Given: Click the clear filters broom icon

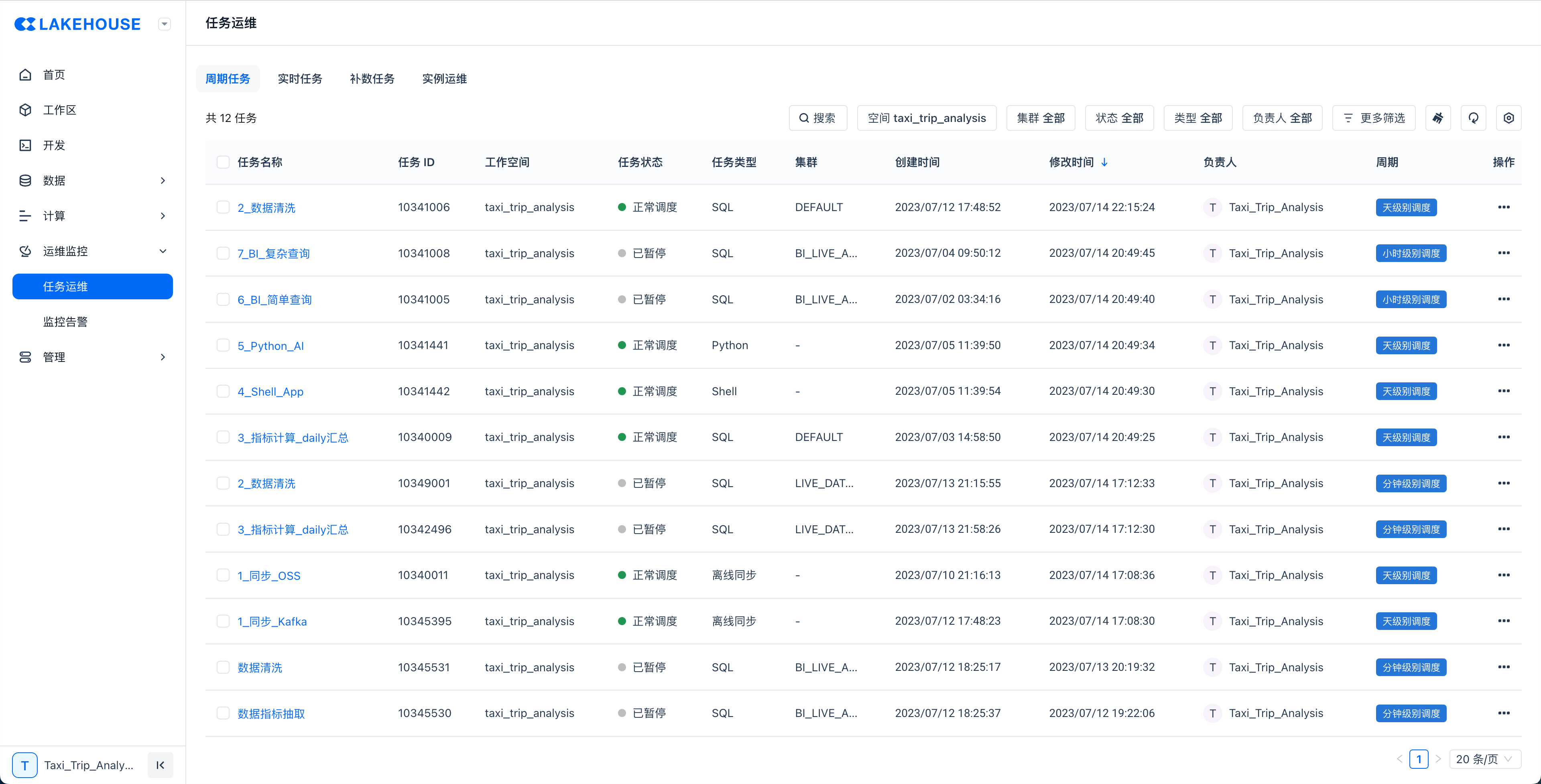Looking at the screenshot, I should coord(1438,118).
